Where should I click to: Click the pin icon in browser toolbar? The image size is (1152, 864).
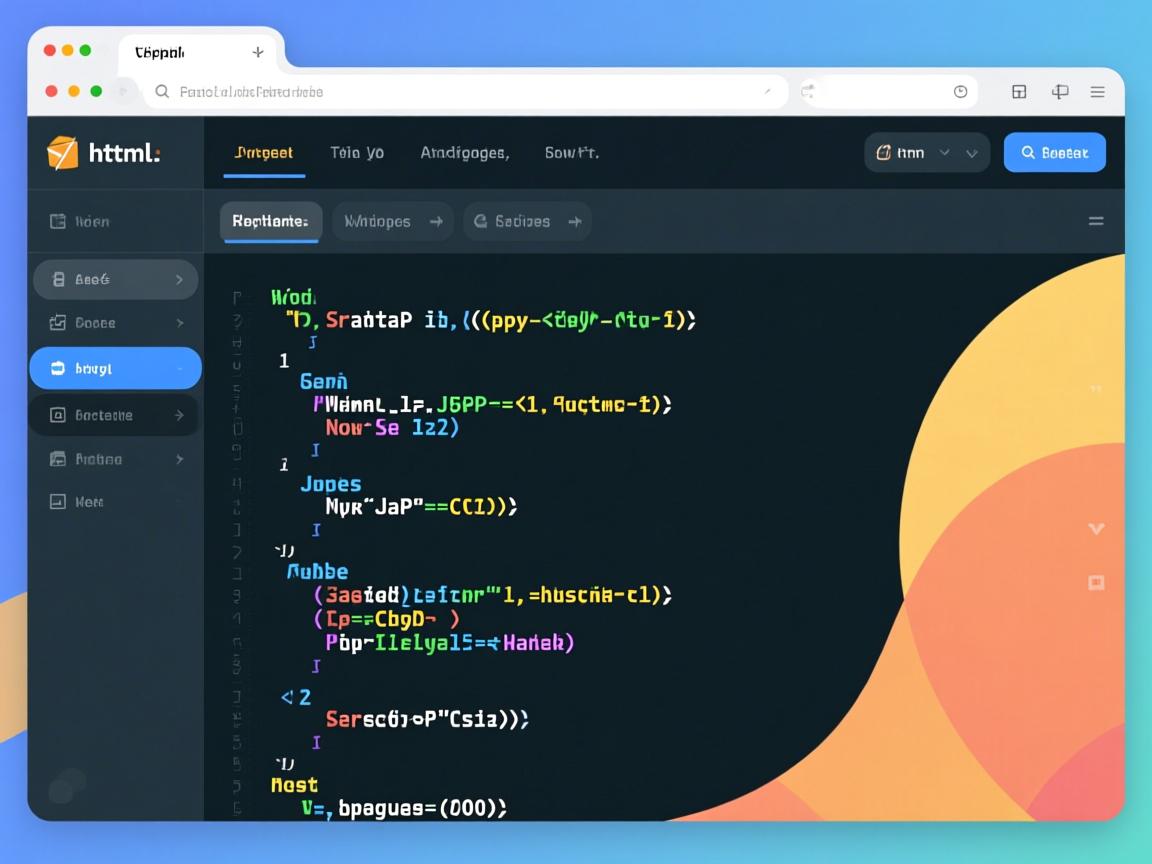(1060, 92)
